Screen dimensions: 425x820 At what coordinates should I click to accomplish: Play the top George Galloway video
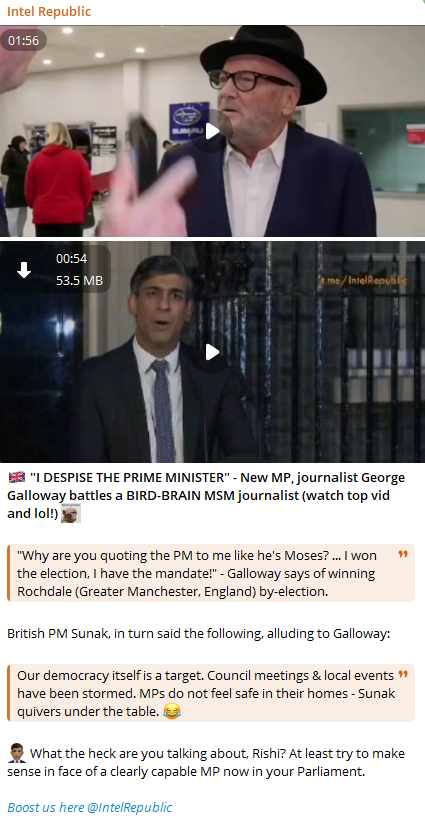212,131
